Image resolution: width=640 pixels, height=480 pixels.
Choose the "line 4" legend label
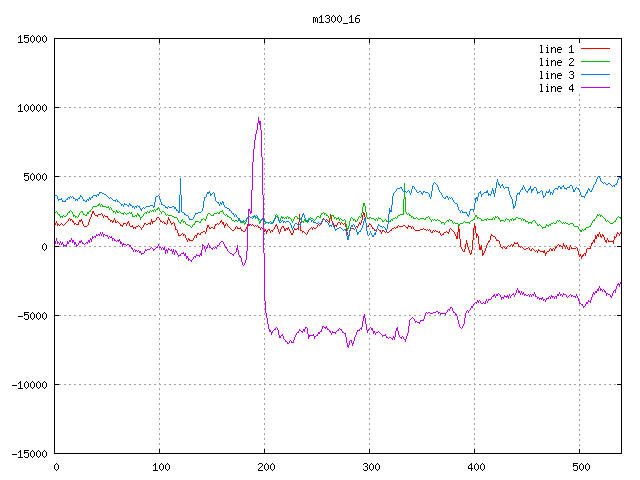(x=557, y=88)
